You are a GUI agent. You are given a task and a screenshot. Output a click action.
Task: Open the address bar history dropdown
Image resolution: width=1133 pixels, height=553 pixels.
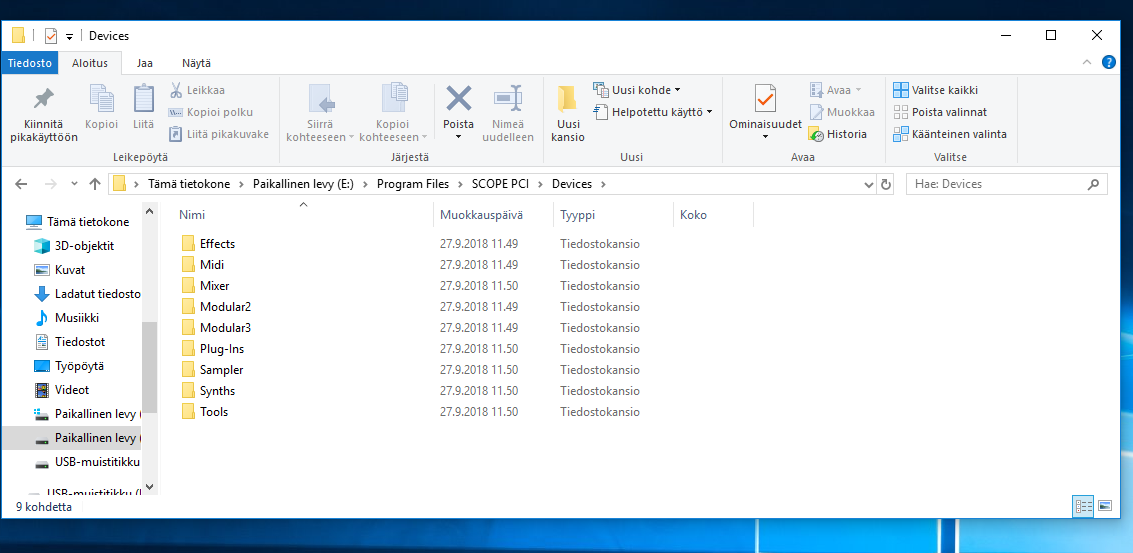(868, 184)
